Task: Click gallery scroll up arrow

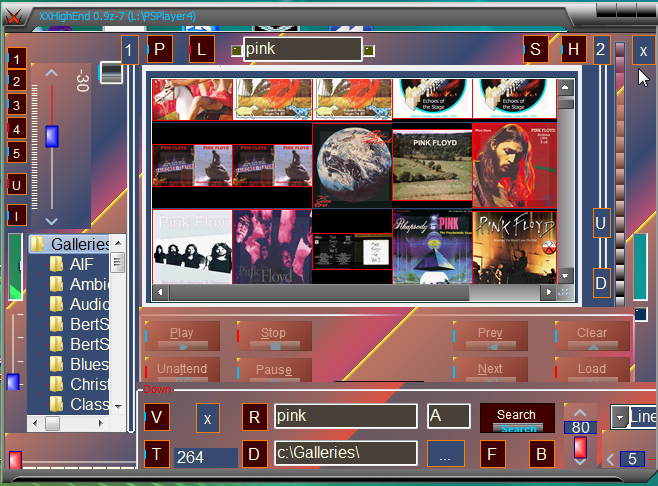Action: 565,87
